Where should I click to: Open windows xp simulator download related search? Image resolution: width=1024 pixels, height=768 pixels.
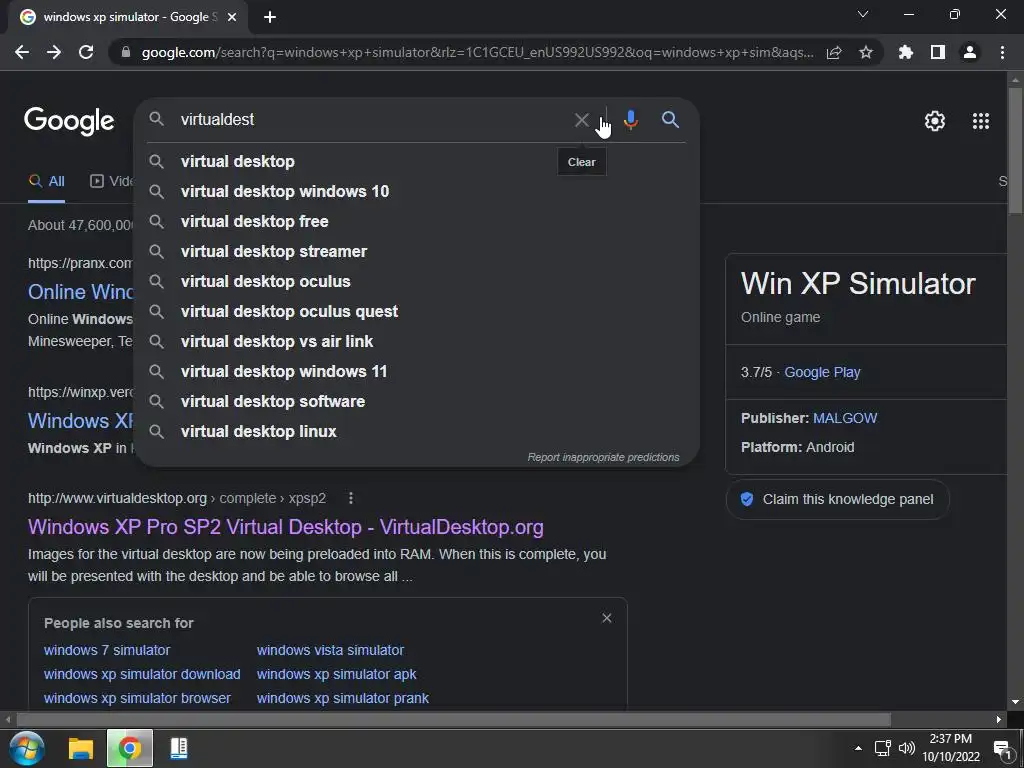click(142, 674)
